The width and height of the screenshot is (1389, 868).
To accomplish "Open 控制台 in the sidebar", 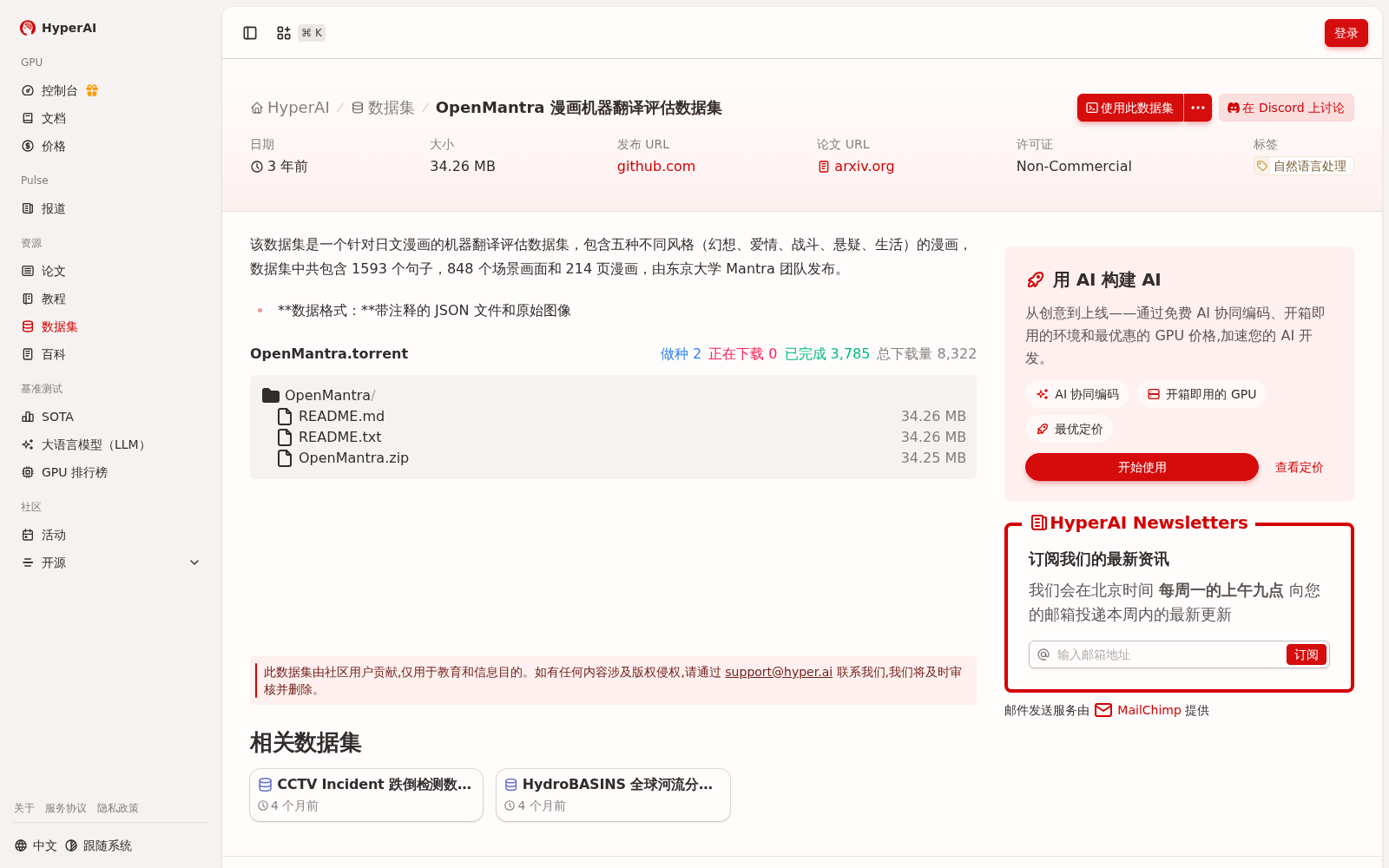I will click(59, 90).
